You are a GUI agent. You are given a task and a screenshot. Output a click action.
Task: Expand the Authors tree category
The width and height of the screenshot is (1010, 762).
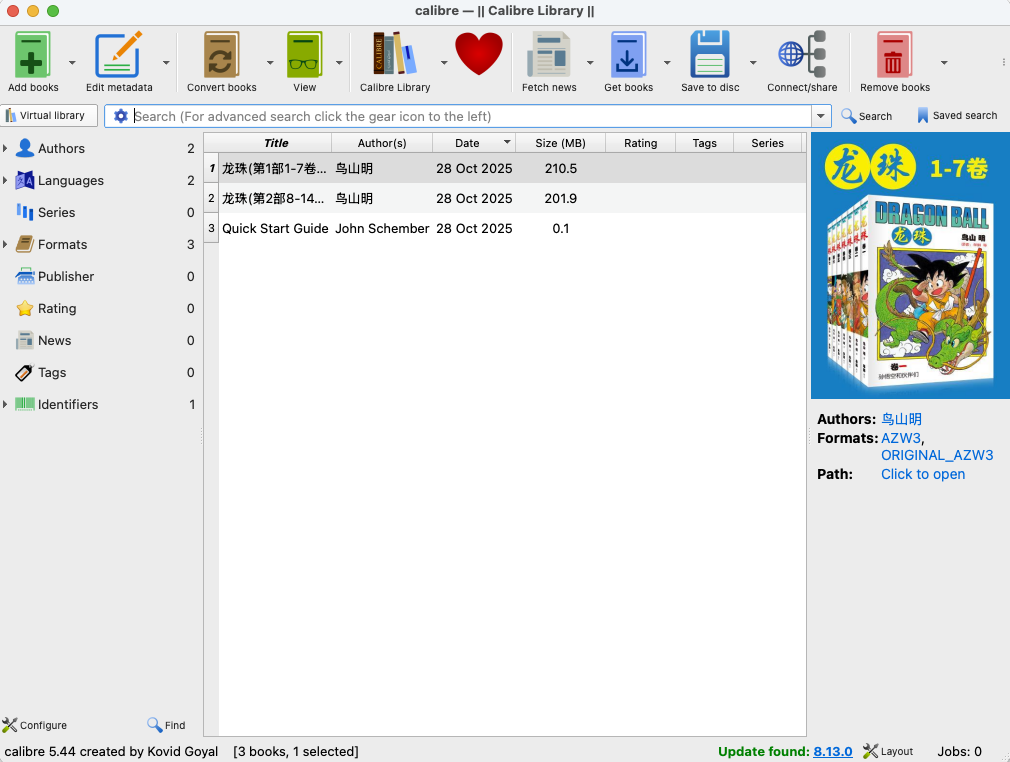6,149
